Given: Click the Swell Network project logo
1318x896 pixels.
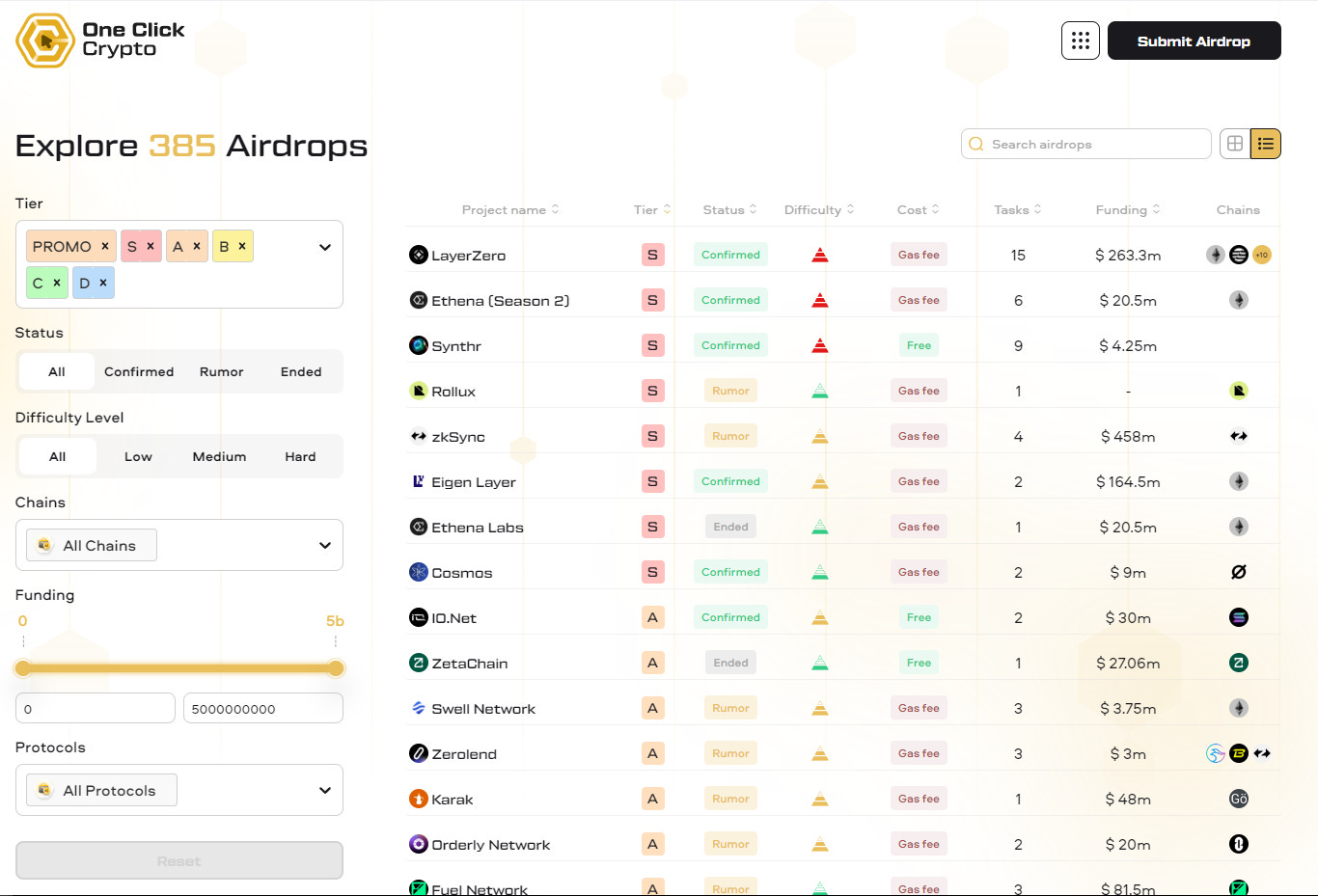Looking at the screenshot, I should tap(418, 708).
